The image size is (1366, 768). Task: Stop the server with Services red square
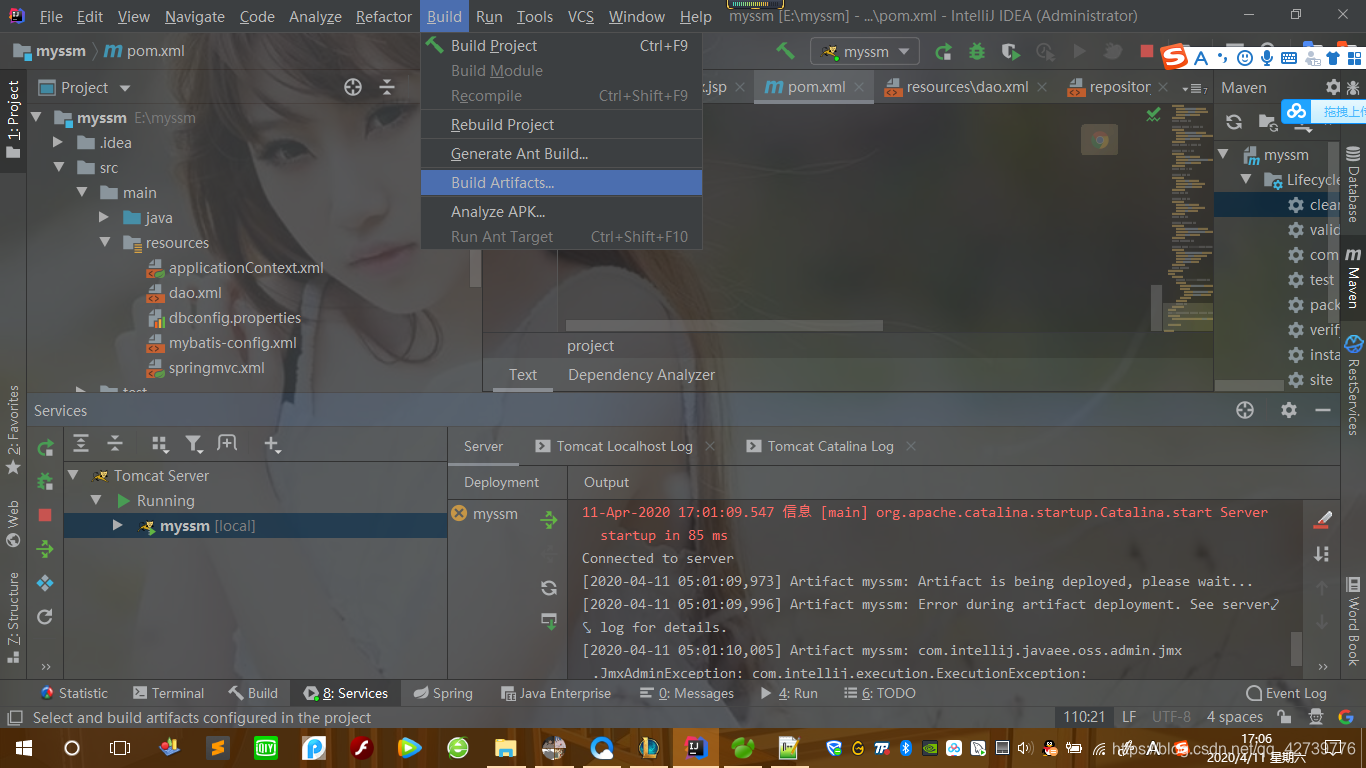[45, 515]
